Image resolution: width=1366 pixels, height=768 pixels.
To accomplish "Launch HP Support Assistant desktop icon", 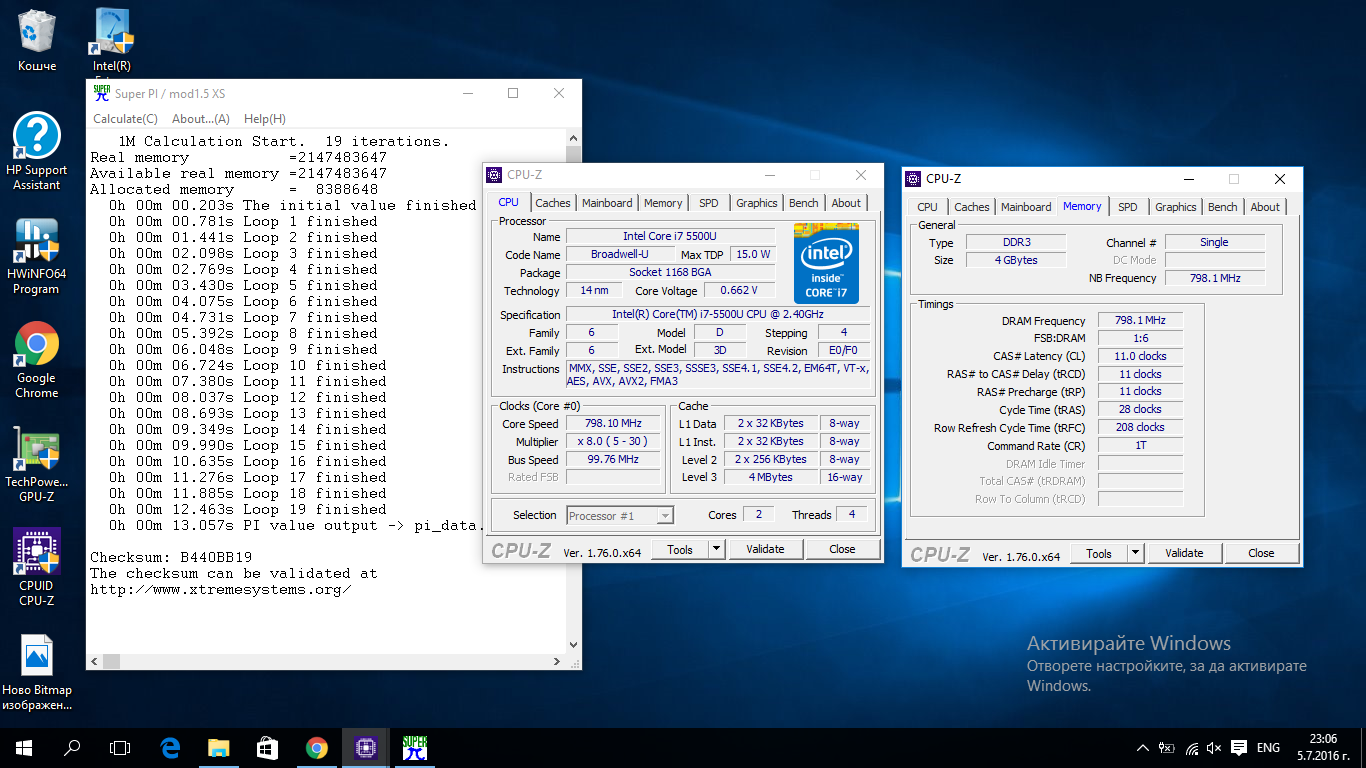I will click(37, 152).
